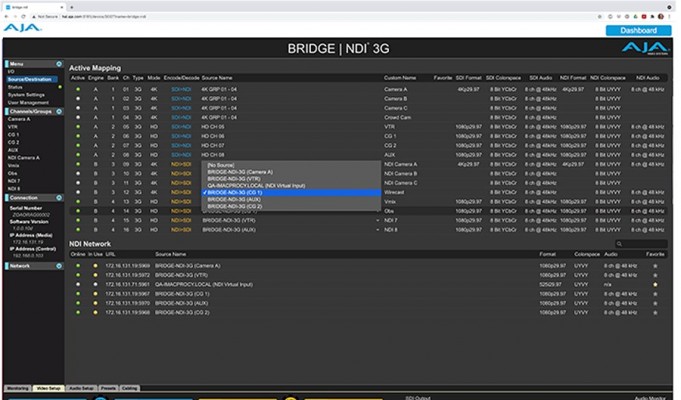This screenshot has height=400, width=681.
Task: Click the AJA logo in page header
Action: tap(23, 28)
